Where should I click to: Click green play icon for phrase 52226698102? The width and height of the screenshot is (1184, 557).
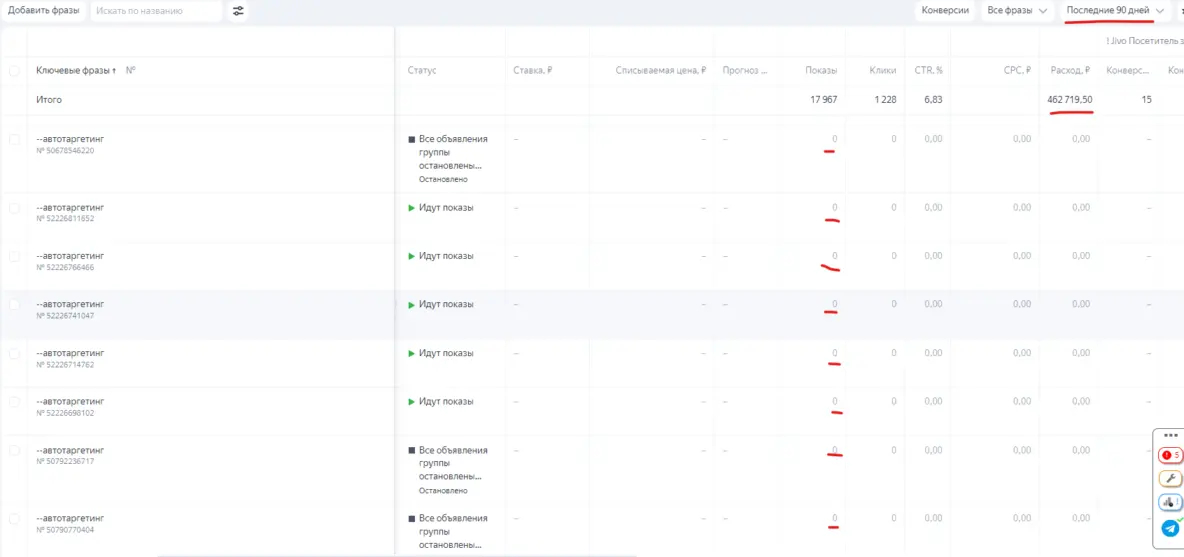click(x=412, y=402)
